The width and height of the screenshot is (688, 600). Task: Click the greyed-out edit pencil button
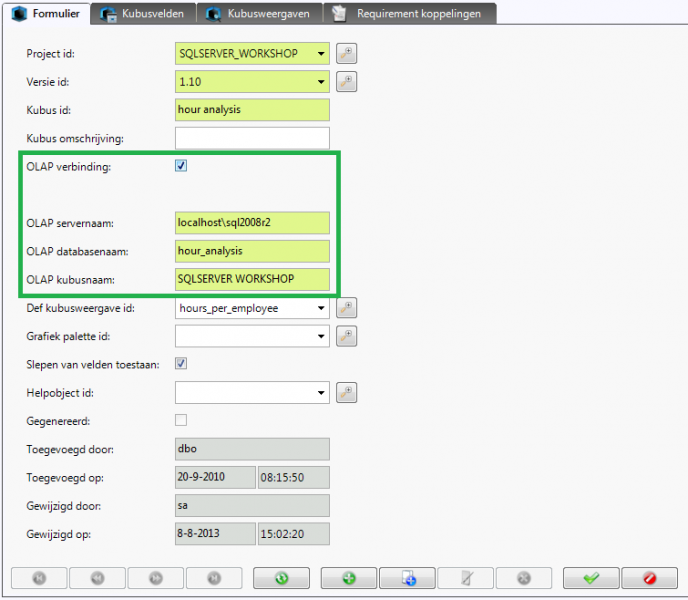point(466,578)
